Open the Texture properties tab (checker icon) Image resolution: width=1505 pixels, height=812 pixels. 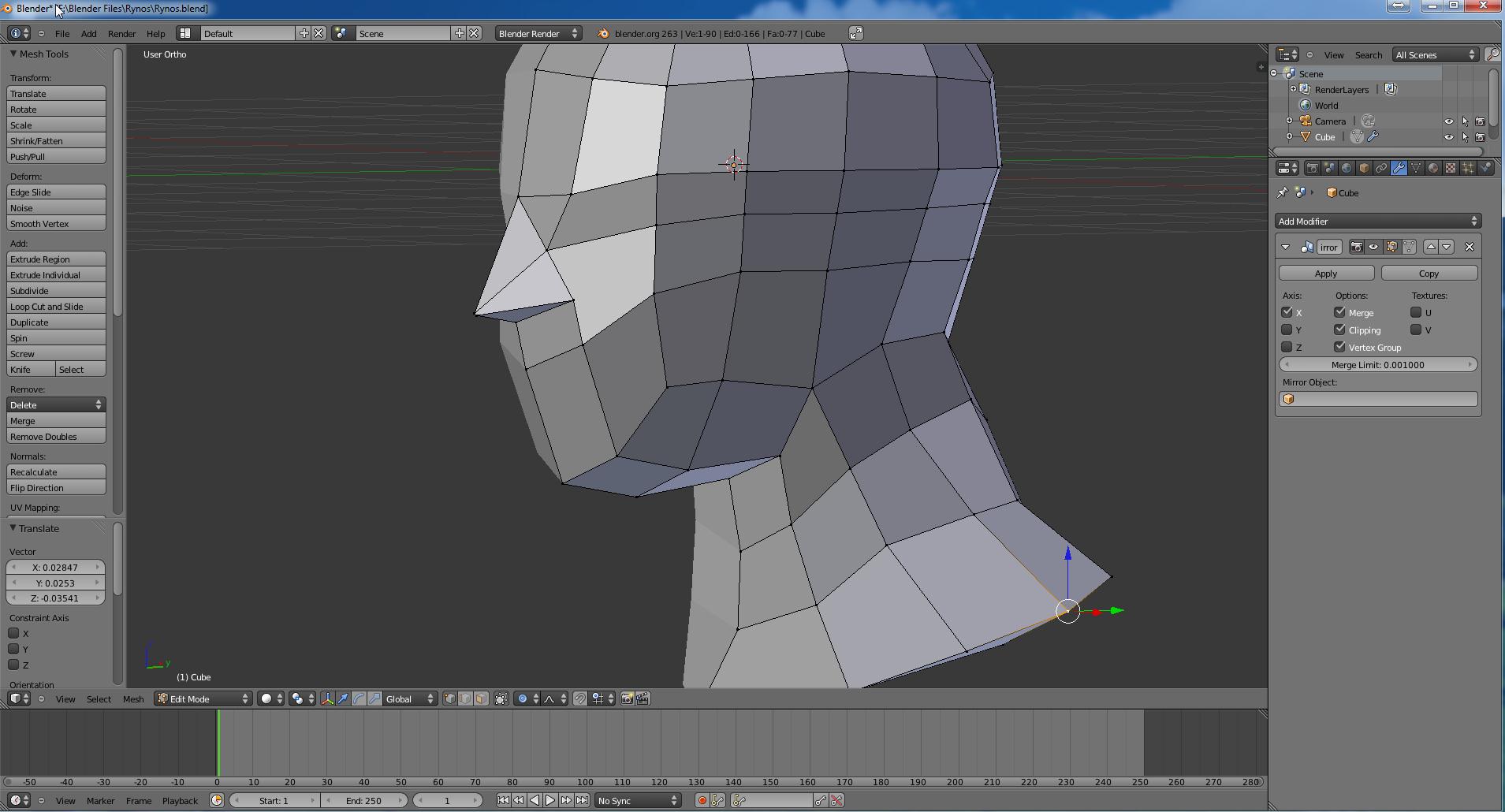(1451, 168)
